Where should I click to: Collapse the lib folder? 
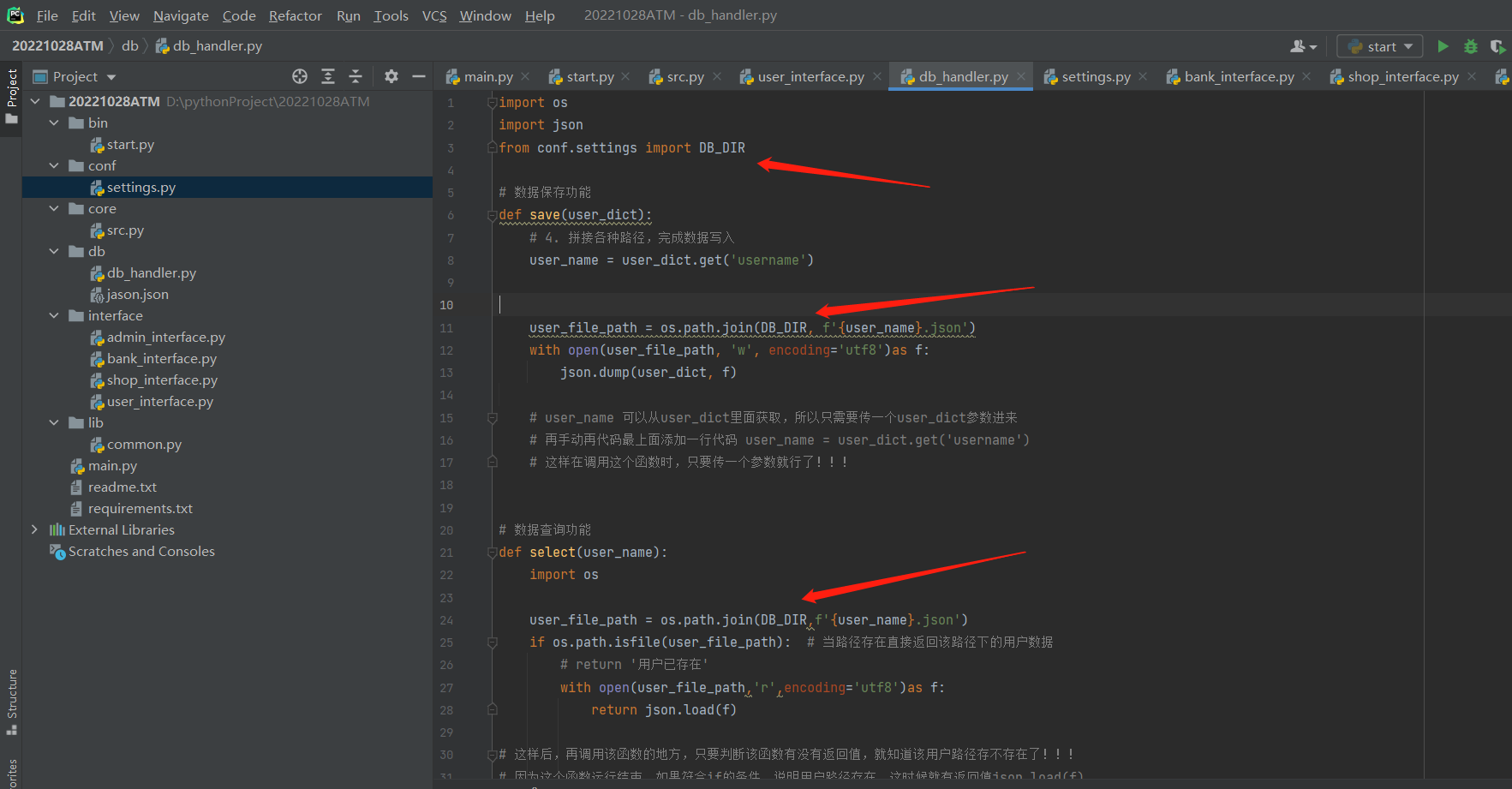[x=54, y=422]
